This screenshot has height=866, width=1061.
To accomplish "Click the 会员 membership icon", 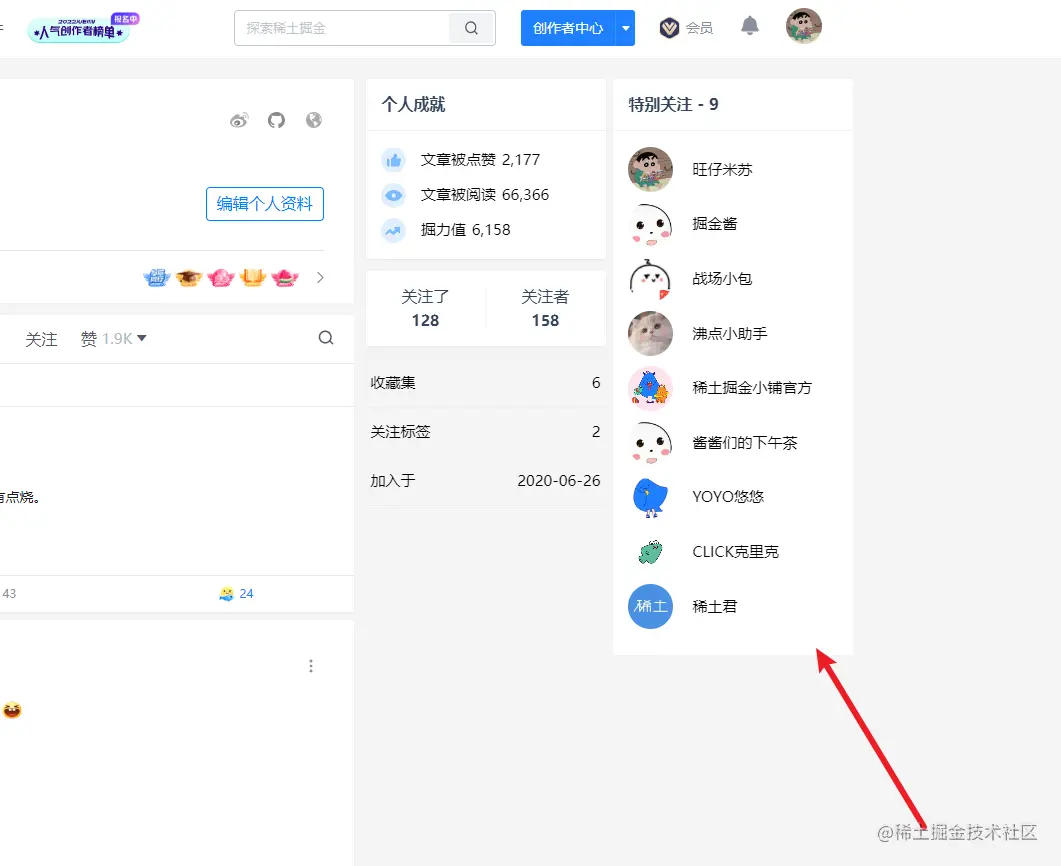I will coord(669,28).
